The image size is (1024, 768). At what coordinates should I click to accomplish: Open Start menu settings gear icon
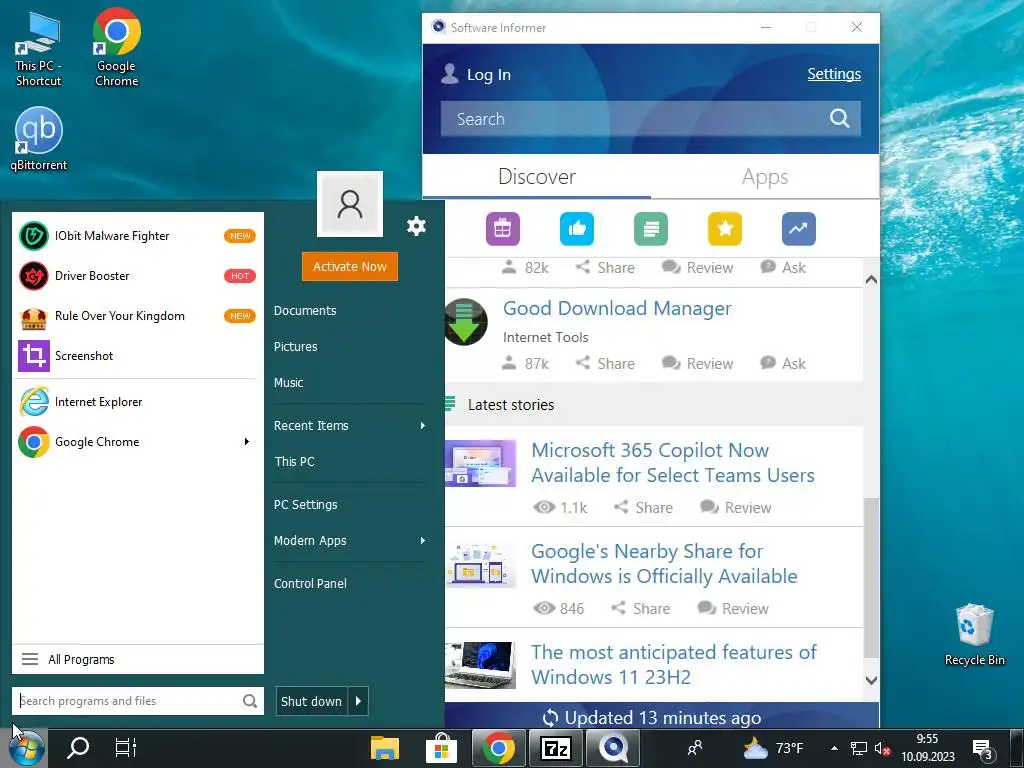tap(416, 227)
